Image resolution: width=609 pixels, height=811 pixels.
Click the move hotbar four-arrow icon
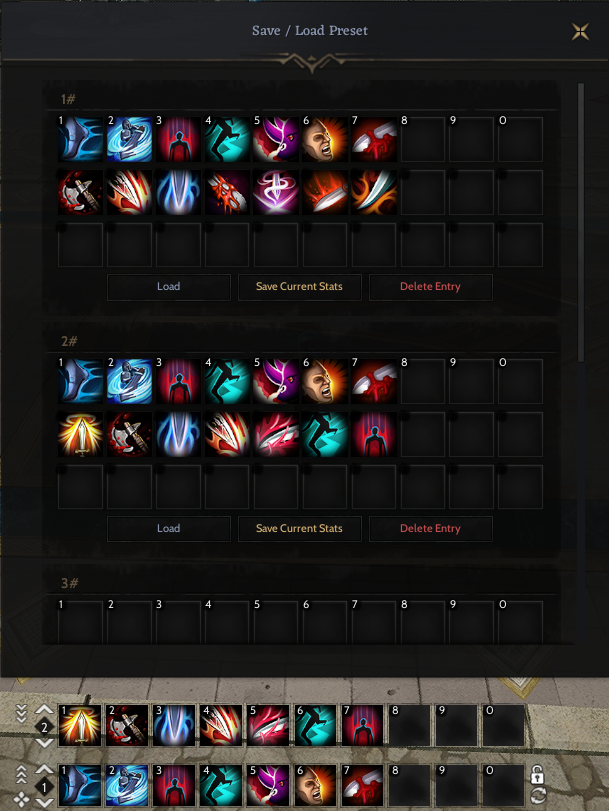pyautogui.click(x=21, y=800)
